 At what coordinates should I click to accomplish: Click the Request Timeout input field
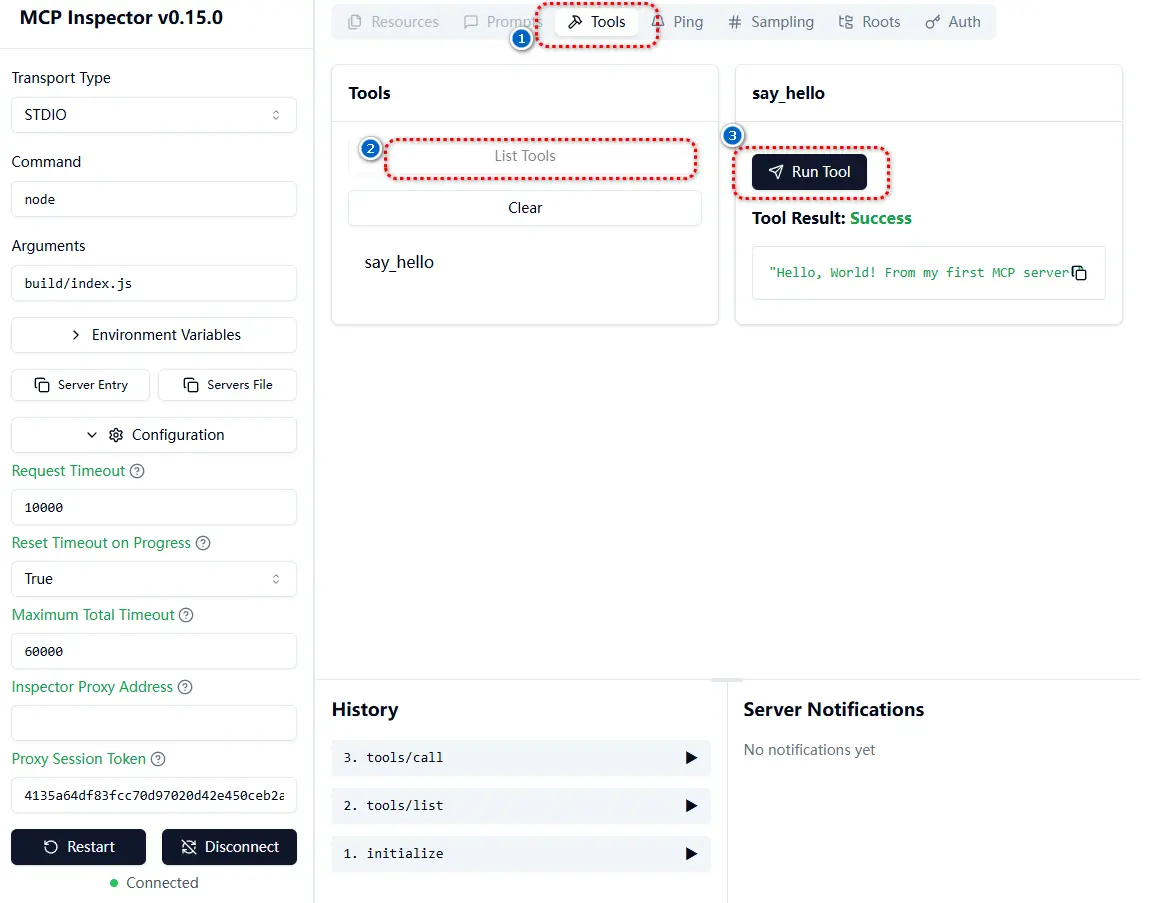[154, 507]
